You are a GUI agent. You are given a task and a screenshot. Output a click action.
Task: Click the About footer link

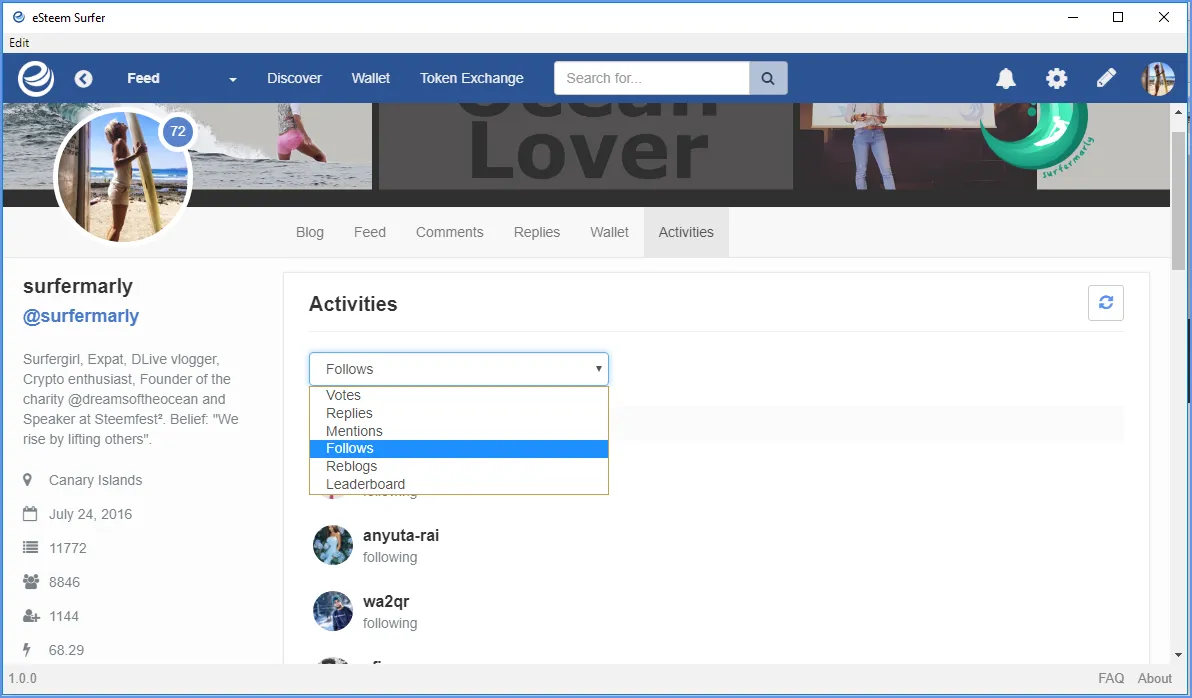point(1155,678)
